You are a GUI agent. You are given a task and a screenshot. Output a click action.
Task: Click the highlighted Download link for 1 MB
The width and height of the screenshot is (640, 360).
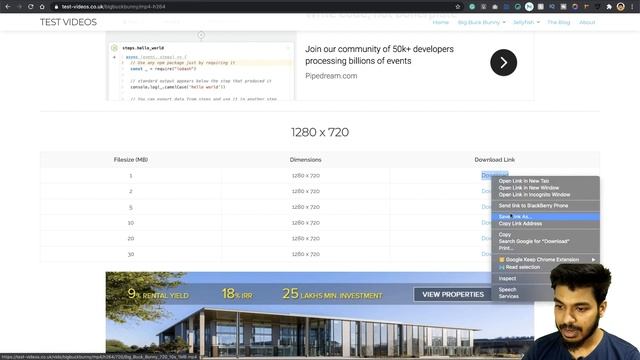[494, 176]
